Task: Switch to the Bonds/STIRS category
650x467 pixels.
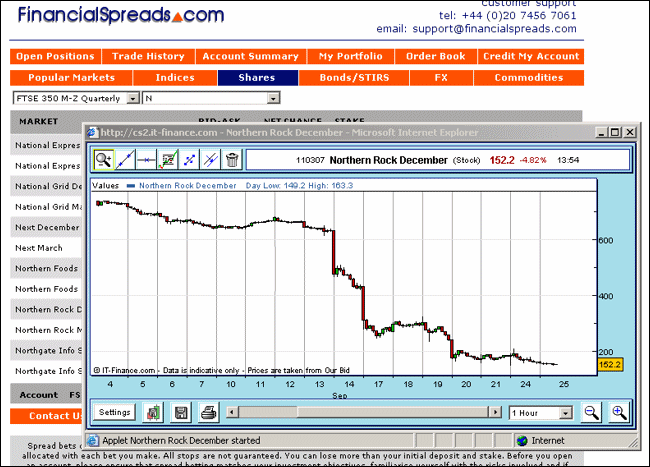Action: point(354,78)
